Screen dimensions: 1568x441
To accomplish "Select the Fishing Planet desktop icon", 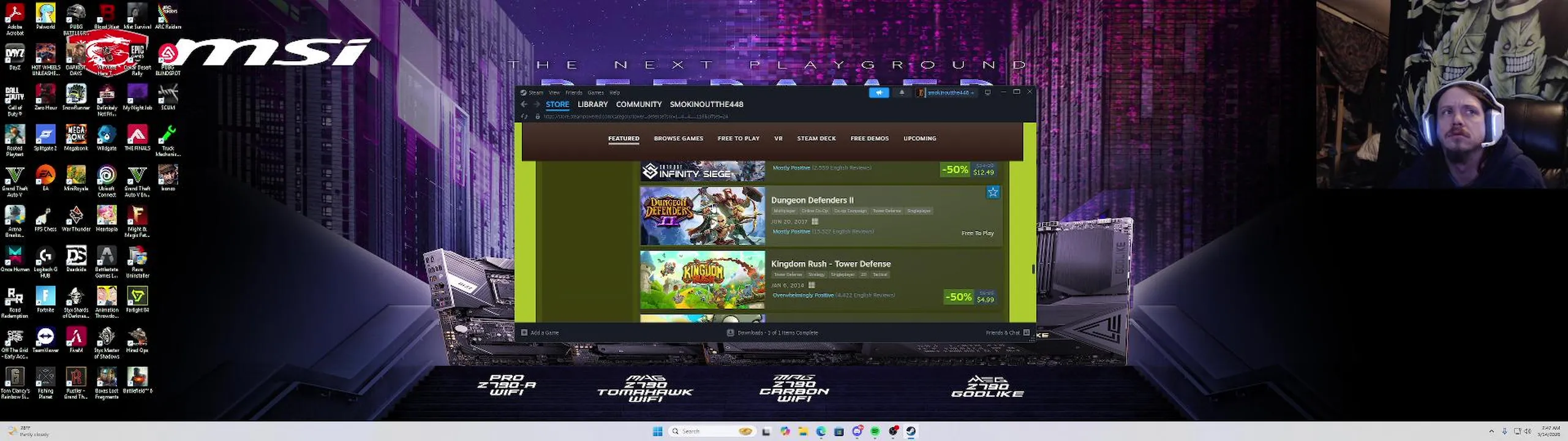I will tap(45, 383).
